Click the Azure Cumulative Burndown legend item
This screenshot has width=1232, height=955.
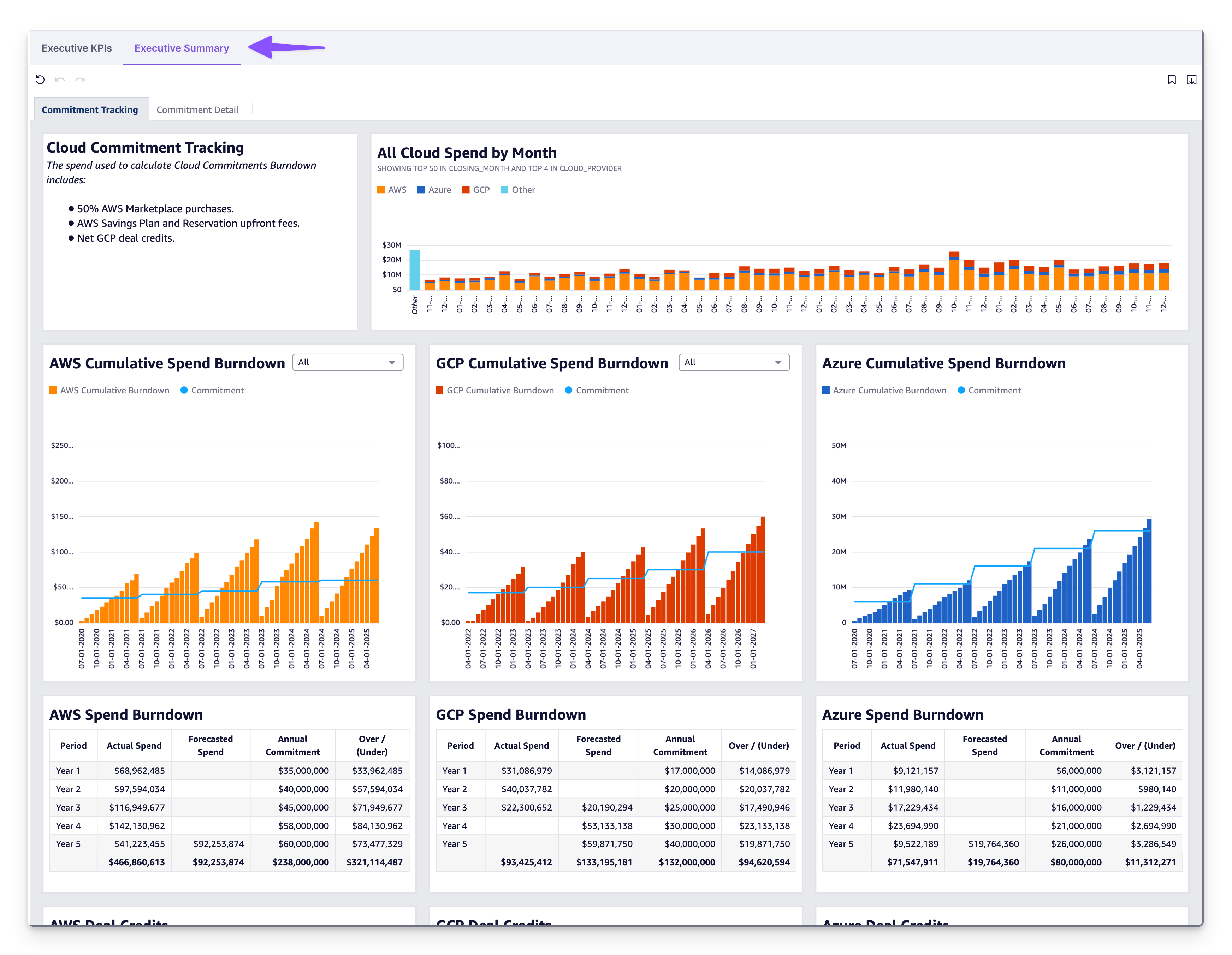[884, 390]
